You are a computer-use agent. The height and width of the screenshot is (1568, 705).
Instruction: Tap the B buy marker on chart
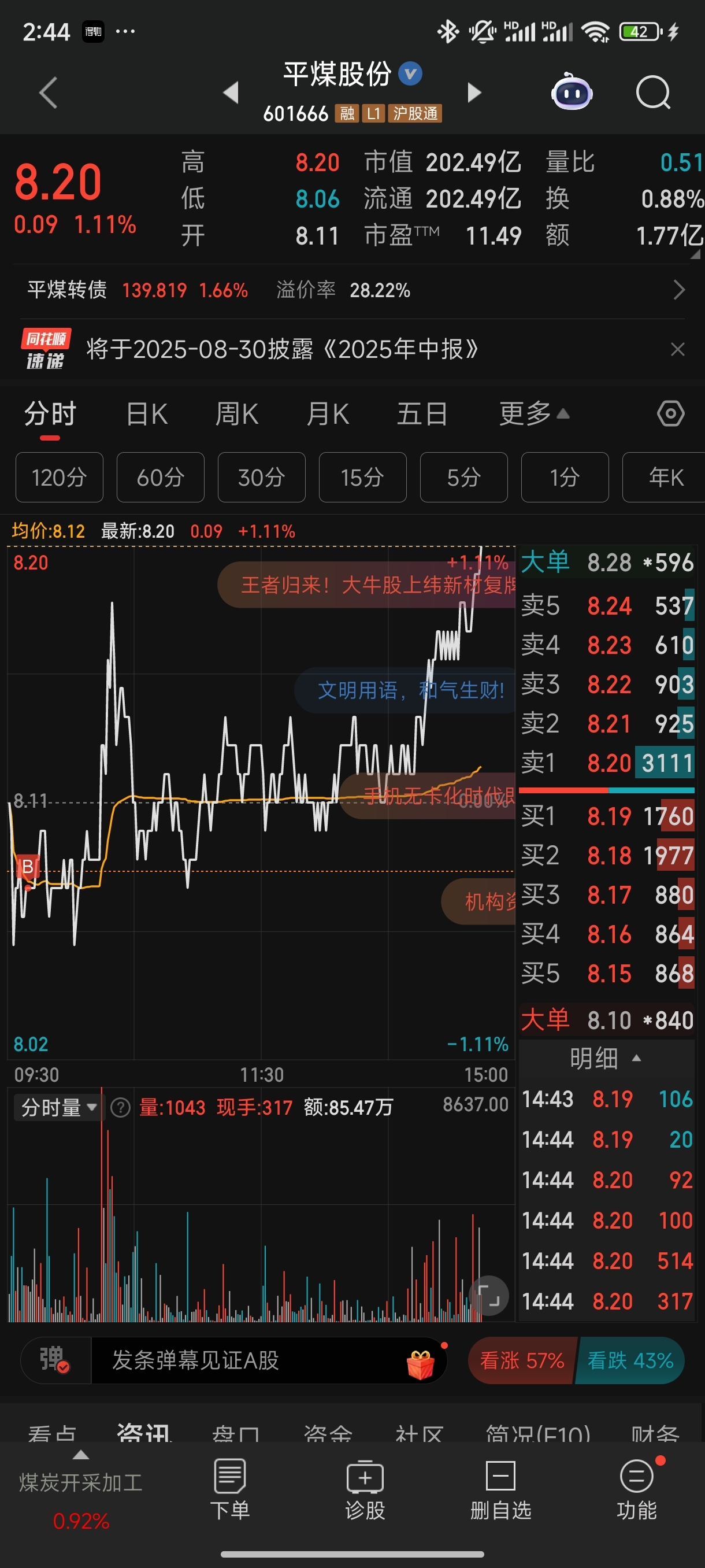coord(28,867)
